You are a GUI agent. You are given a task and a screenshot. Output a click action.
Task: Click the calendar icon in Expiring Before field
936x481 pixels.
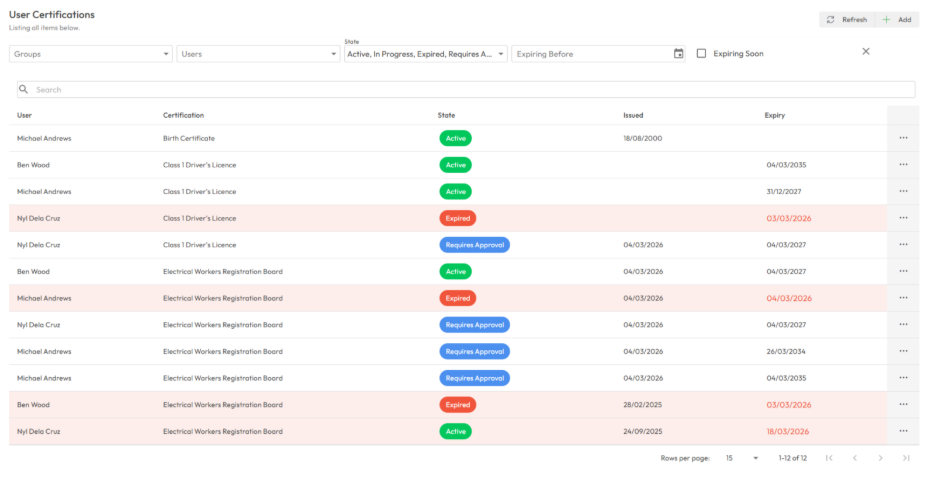tap(679, 54)
